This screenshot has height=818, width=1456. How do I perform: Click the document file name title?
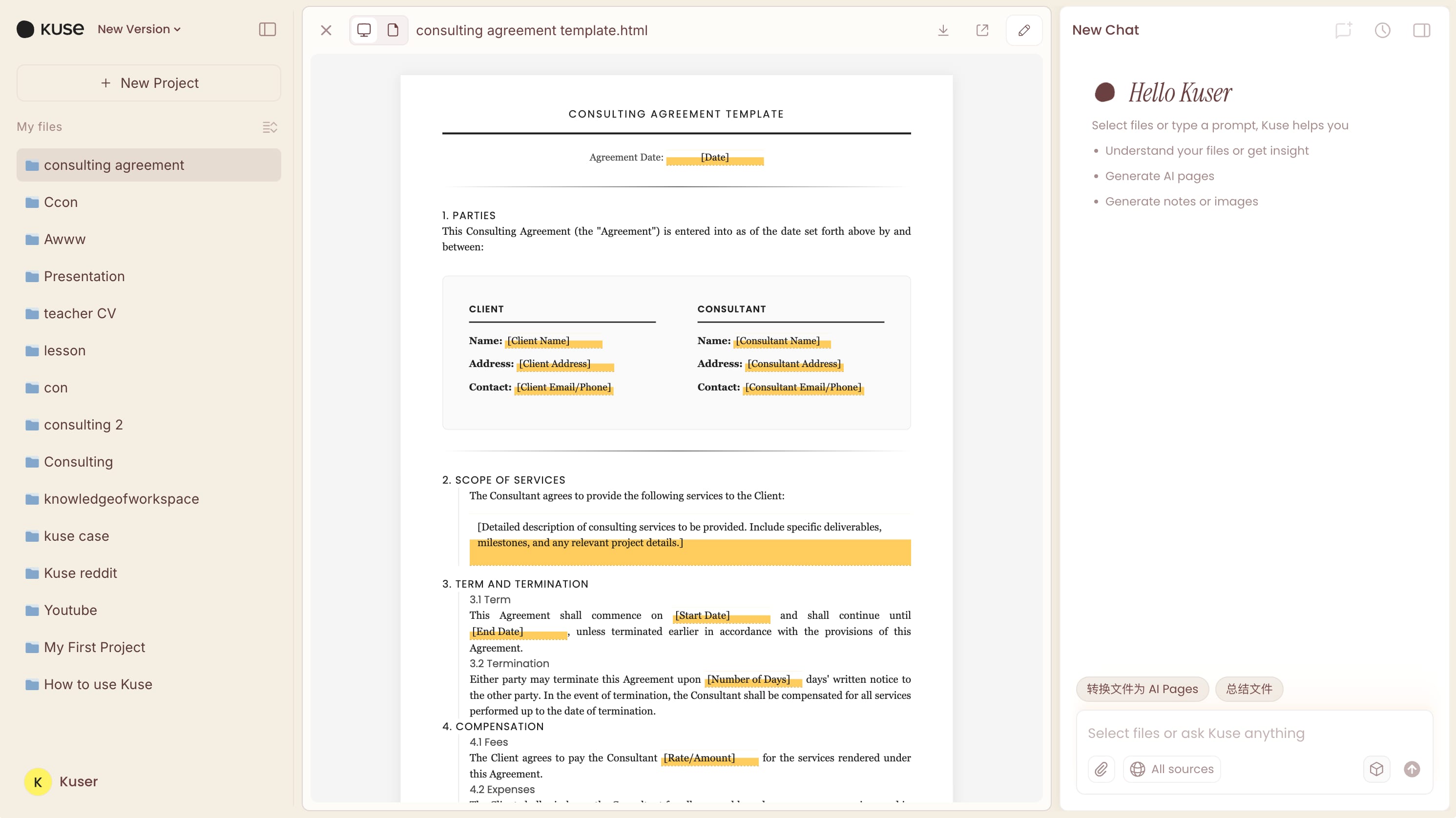532,30
